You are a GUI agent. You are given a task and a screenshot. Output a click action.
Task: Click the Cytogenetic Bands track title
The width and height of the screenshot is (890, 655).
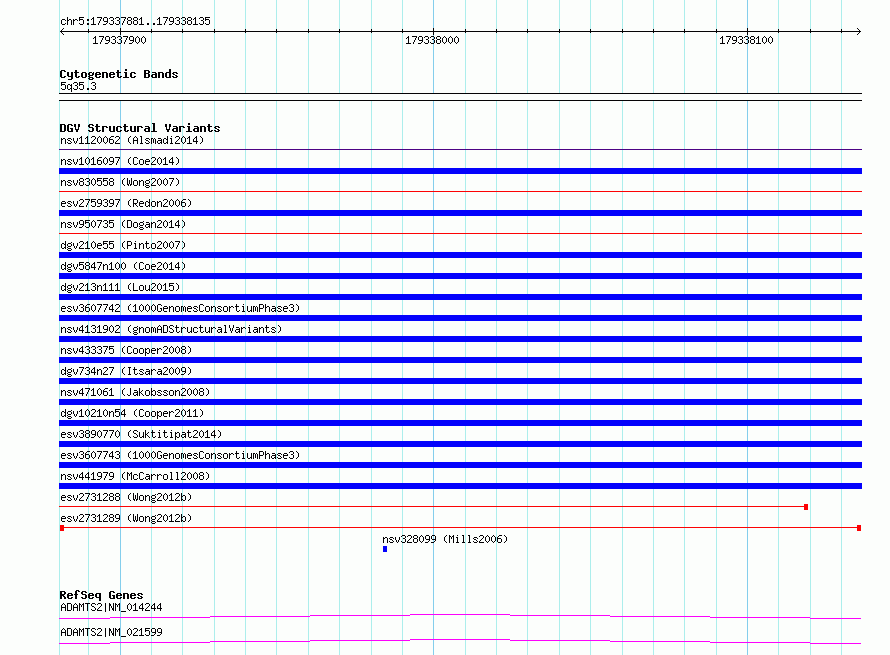click(119, 74)
